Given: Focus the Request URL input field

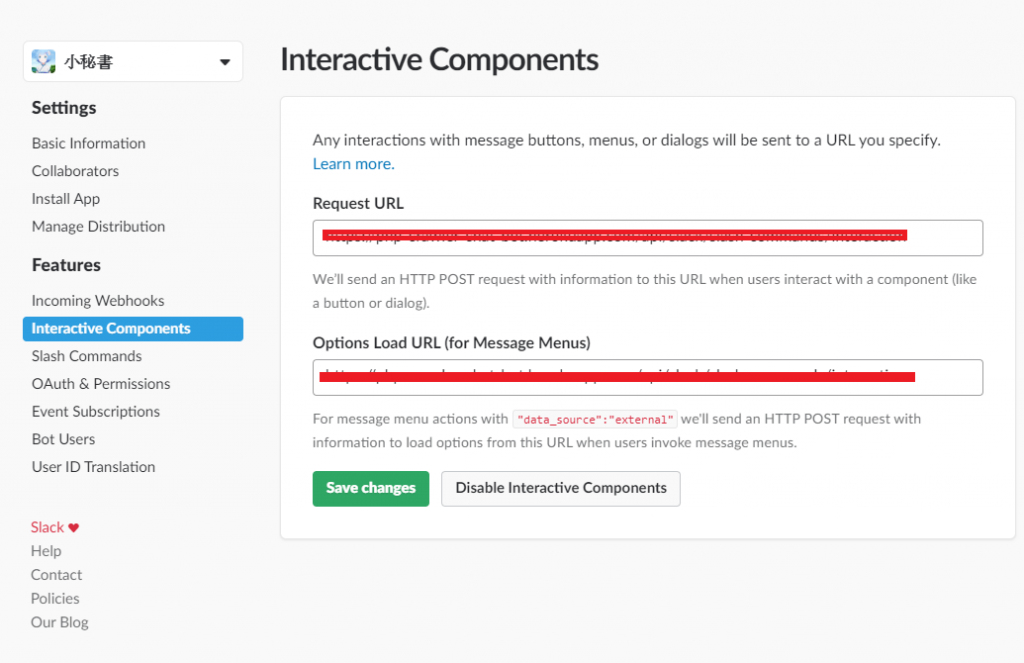Looking at the screenshot, I should click(647, 238).
